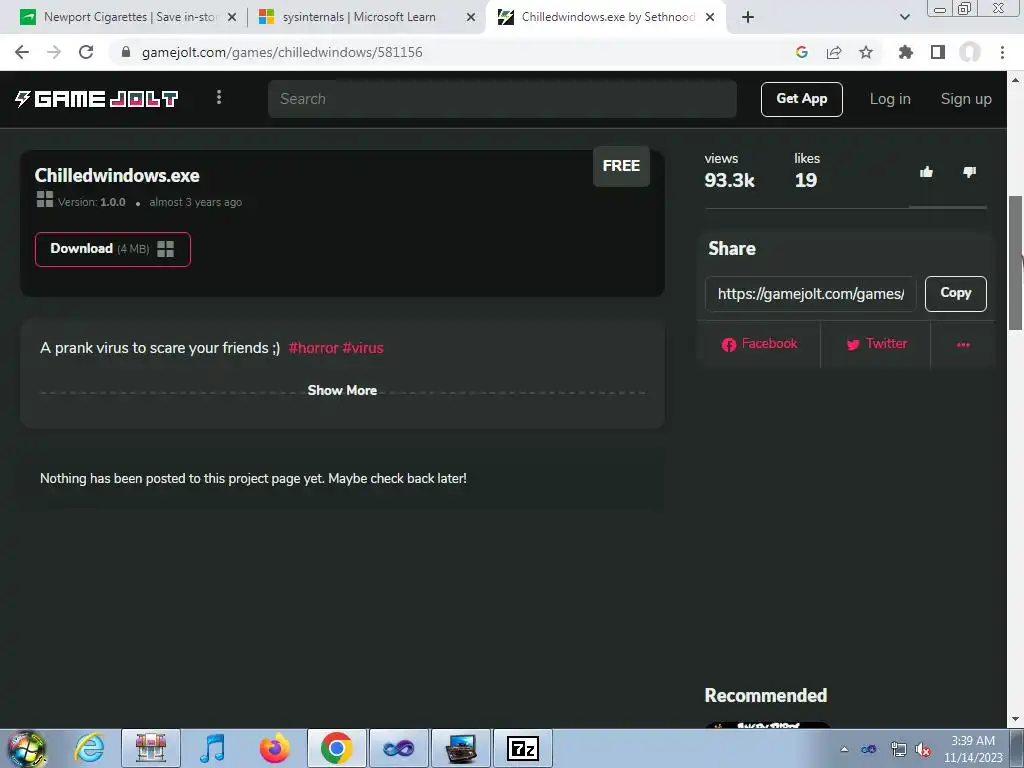
Task: Like the game with thumbs up
Action: [926, 172]
